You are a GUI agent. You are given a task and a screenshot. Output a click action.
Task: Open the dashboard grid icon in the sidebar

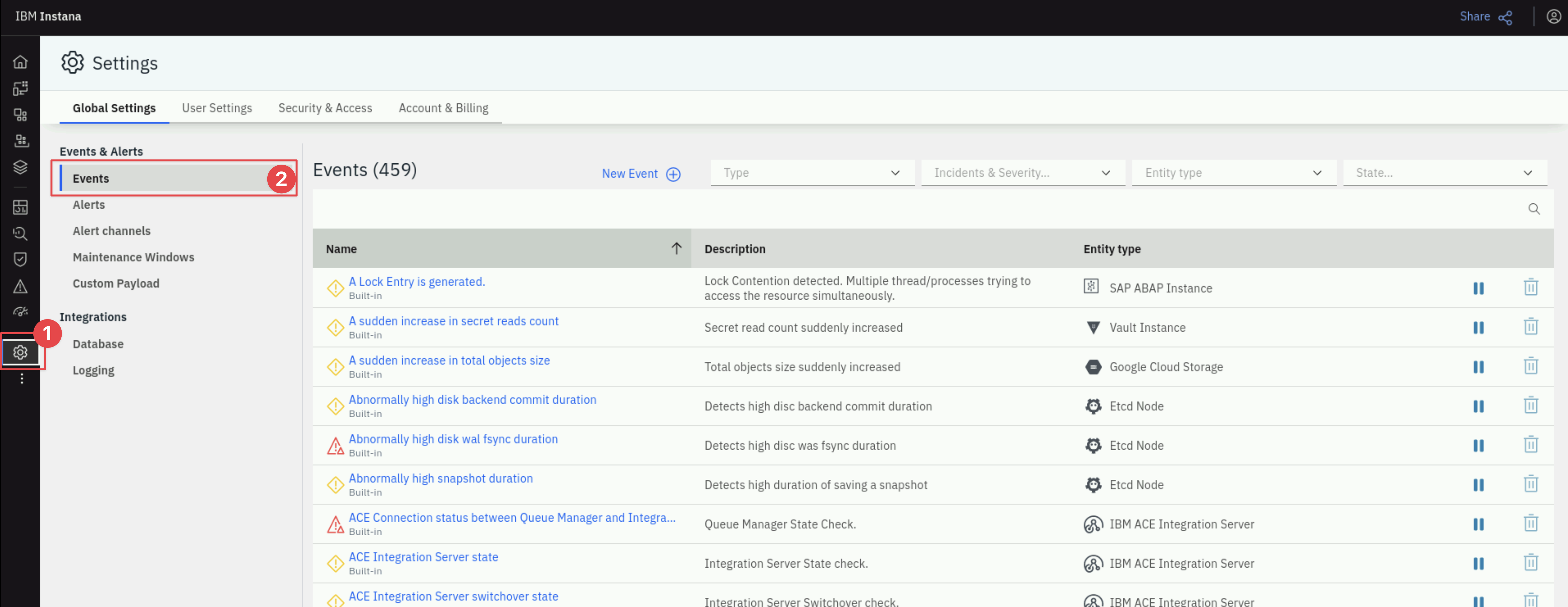click(x=20, y=207)
